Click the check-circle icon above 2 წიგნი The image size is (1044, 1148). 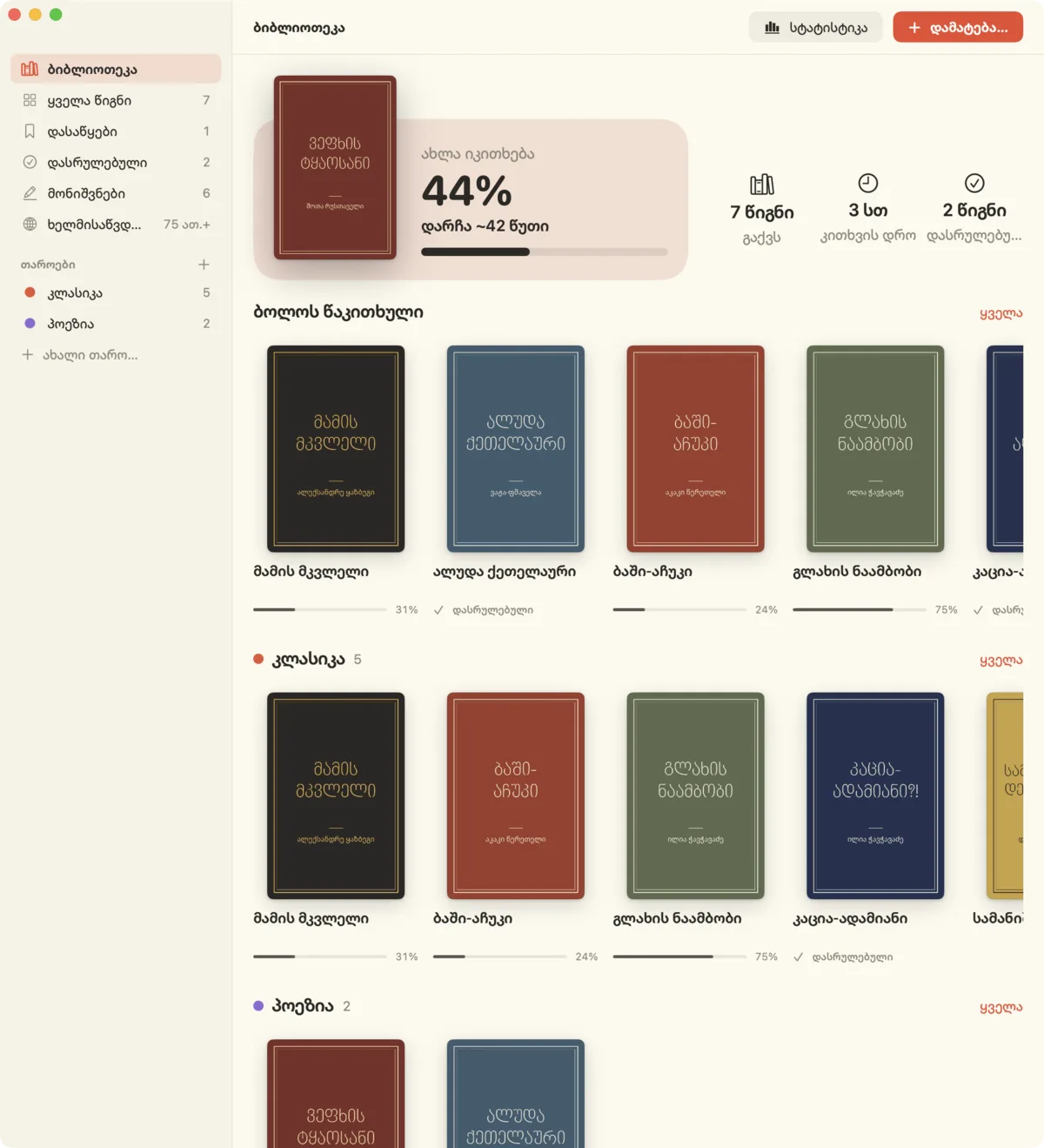tap(974, 183)
